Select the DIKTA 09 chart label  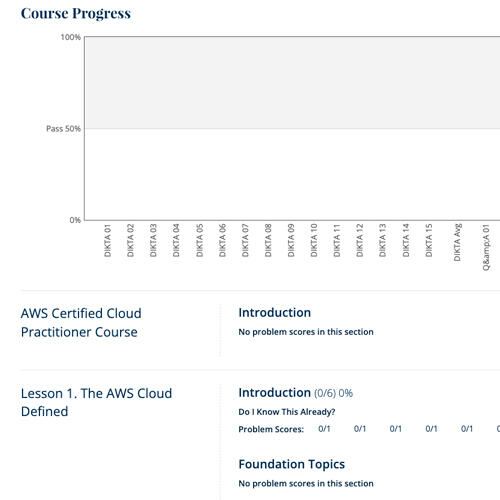pos(291,240)
